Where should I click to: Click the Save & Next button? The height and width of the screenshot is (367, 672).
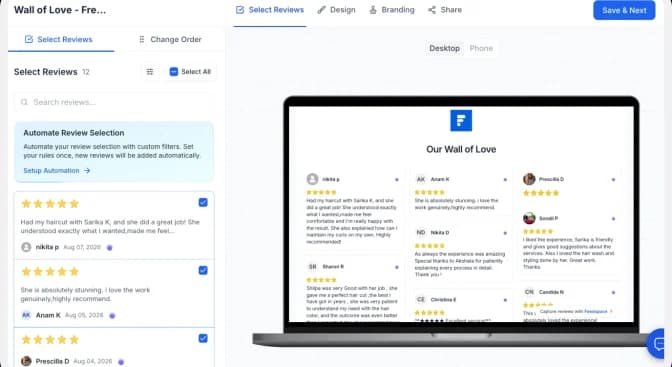point(624,10)
